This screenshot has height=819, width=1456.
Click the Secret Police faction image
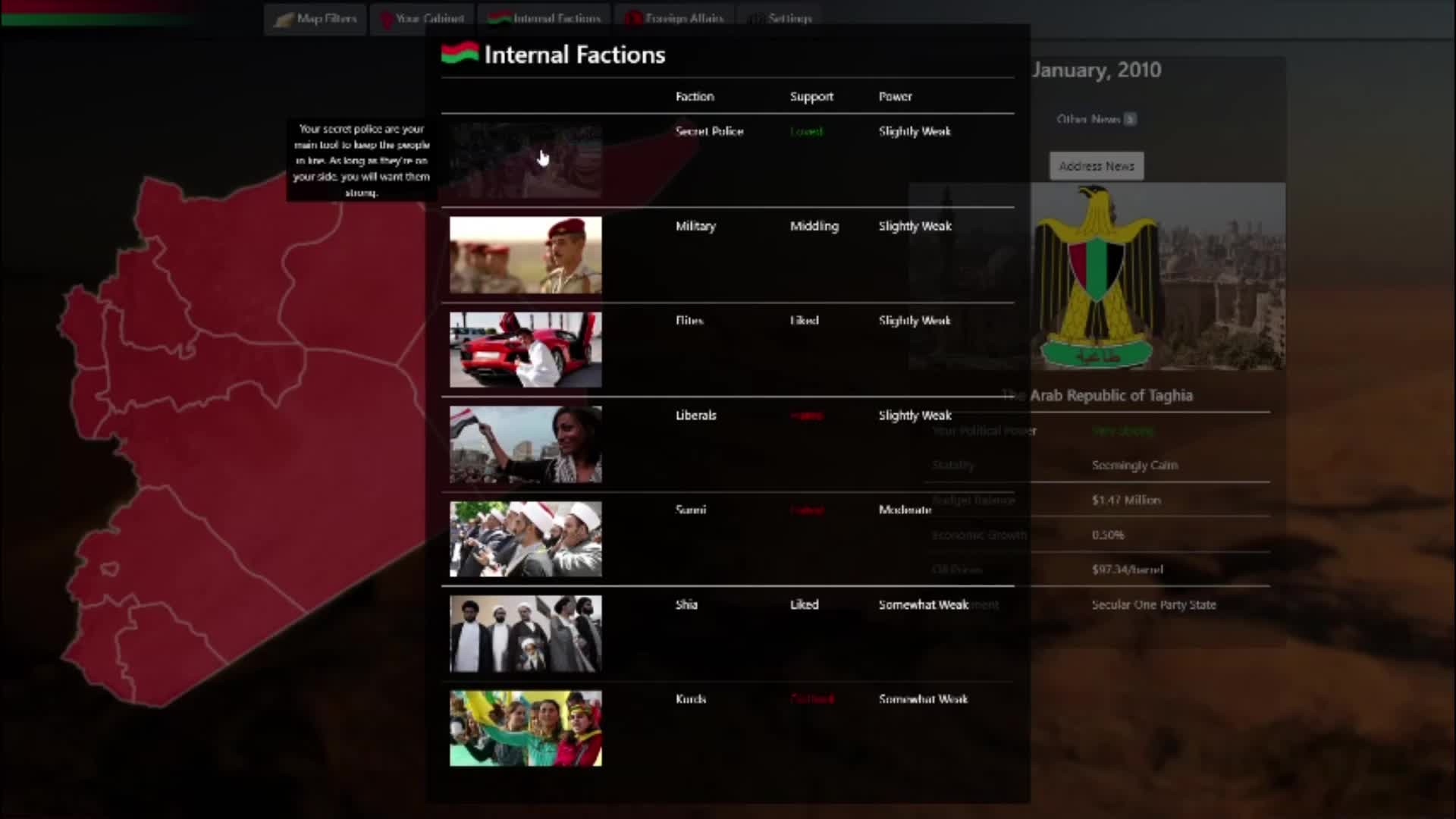526,161
